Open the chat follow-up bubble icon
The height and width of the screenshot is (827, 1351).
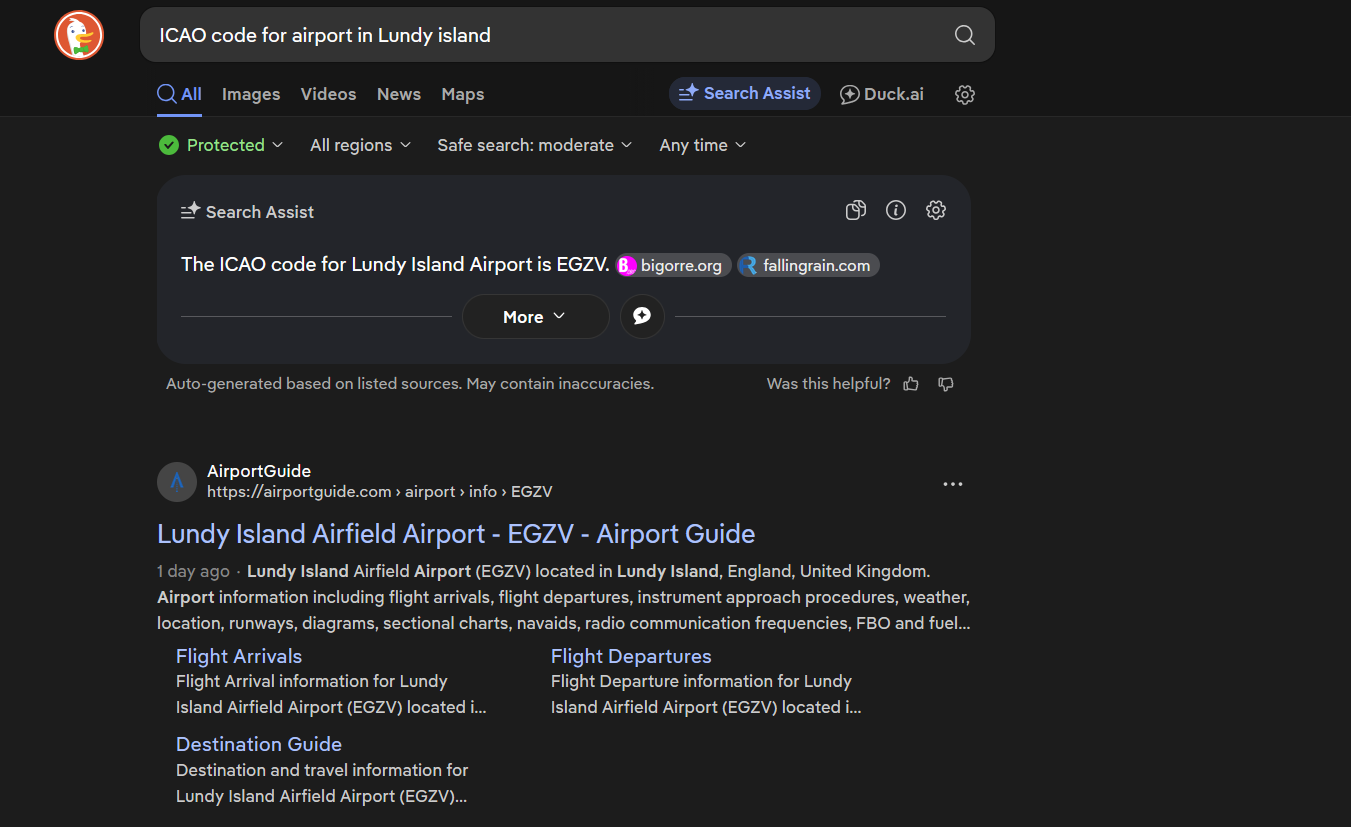coord(642,317)
